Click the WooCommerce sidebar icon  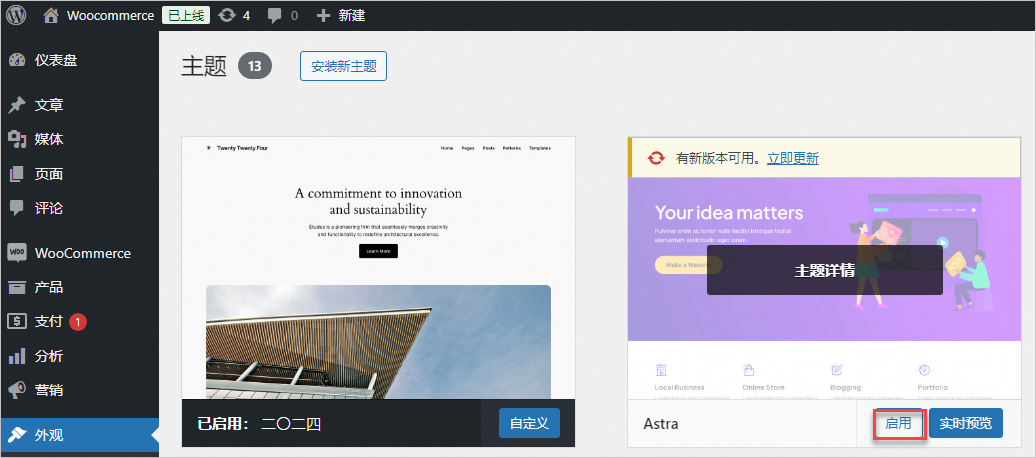(x=17, y=253)
